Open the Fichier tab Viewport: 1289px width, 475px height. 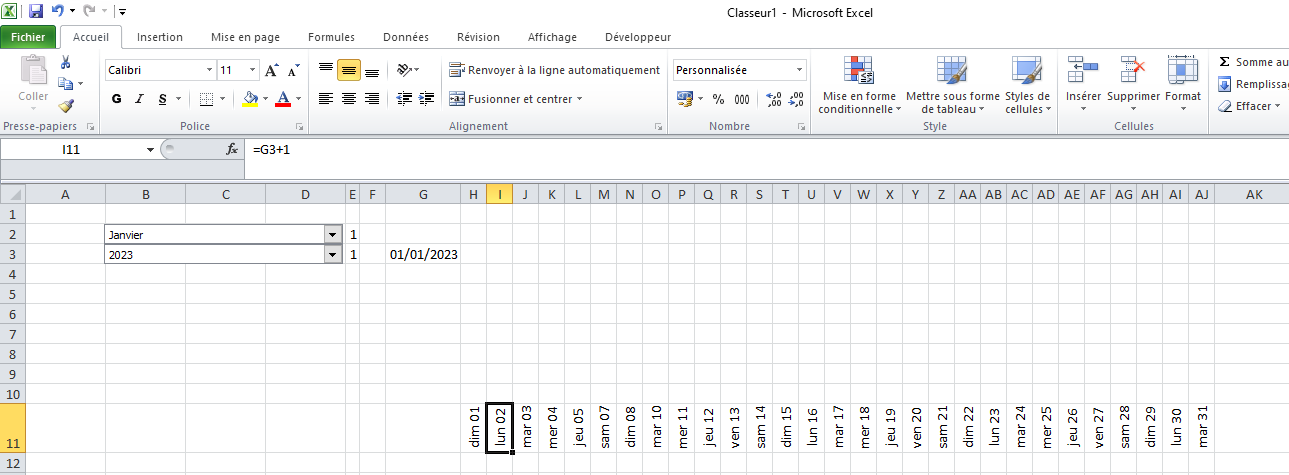(x=28, y=37)
